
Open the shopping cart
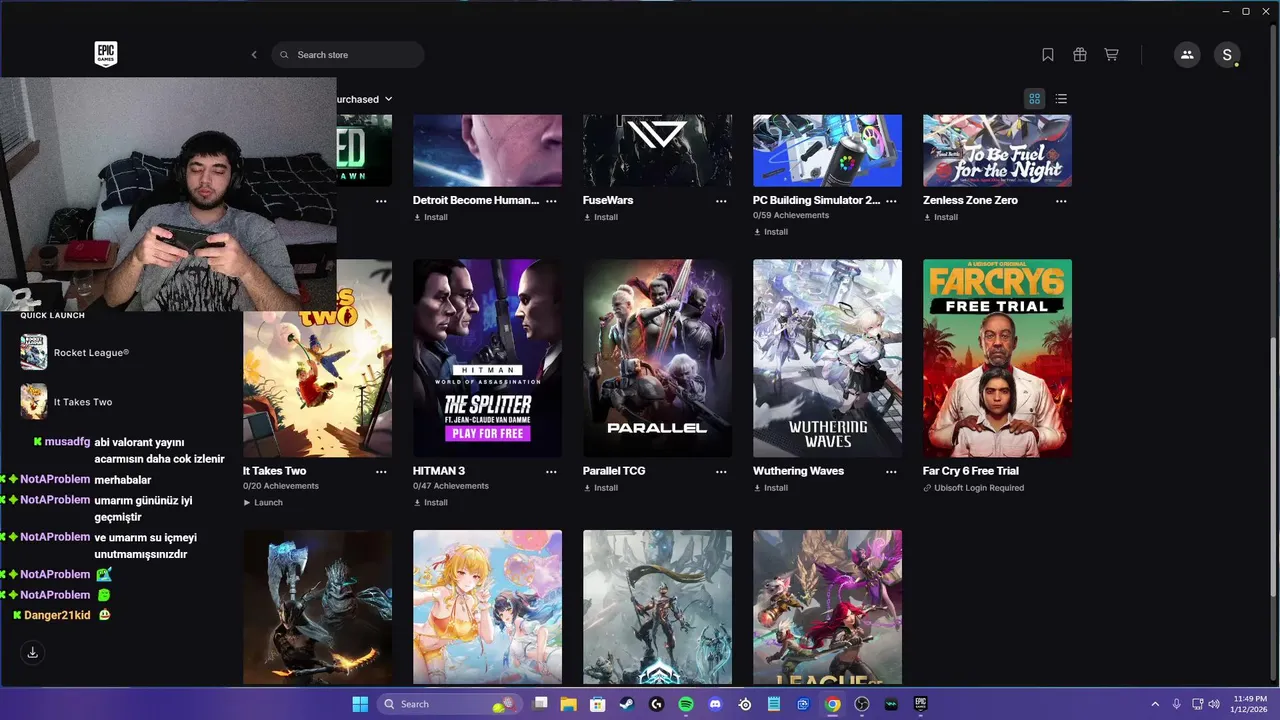click(x=1111, y=55)
